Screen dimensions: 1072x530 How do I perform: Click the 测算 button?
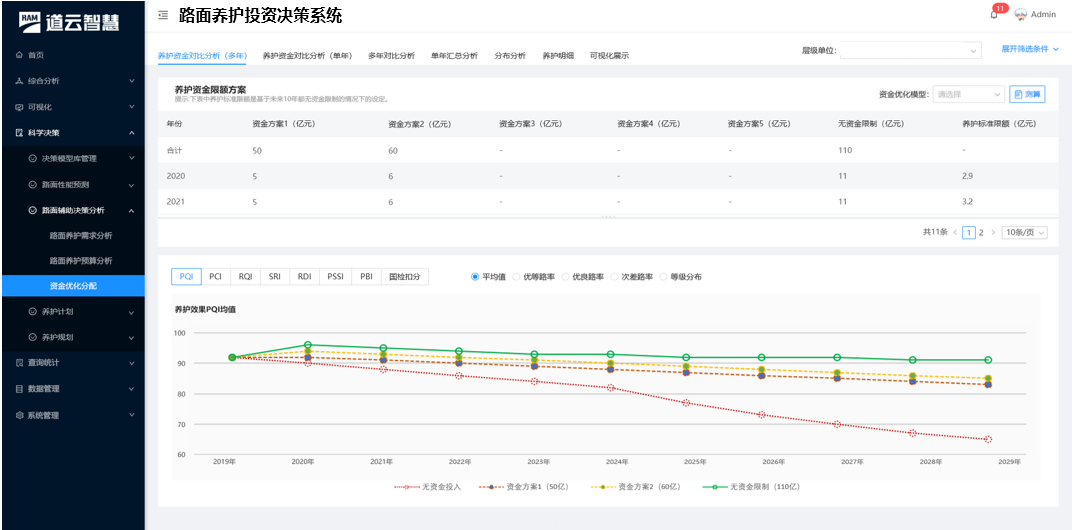(x=1026, y=94)
